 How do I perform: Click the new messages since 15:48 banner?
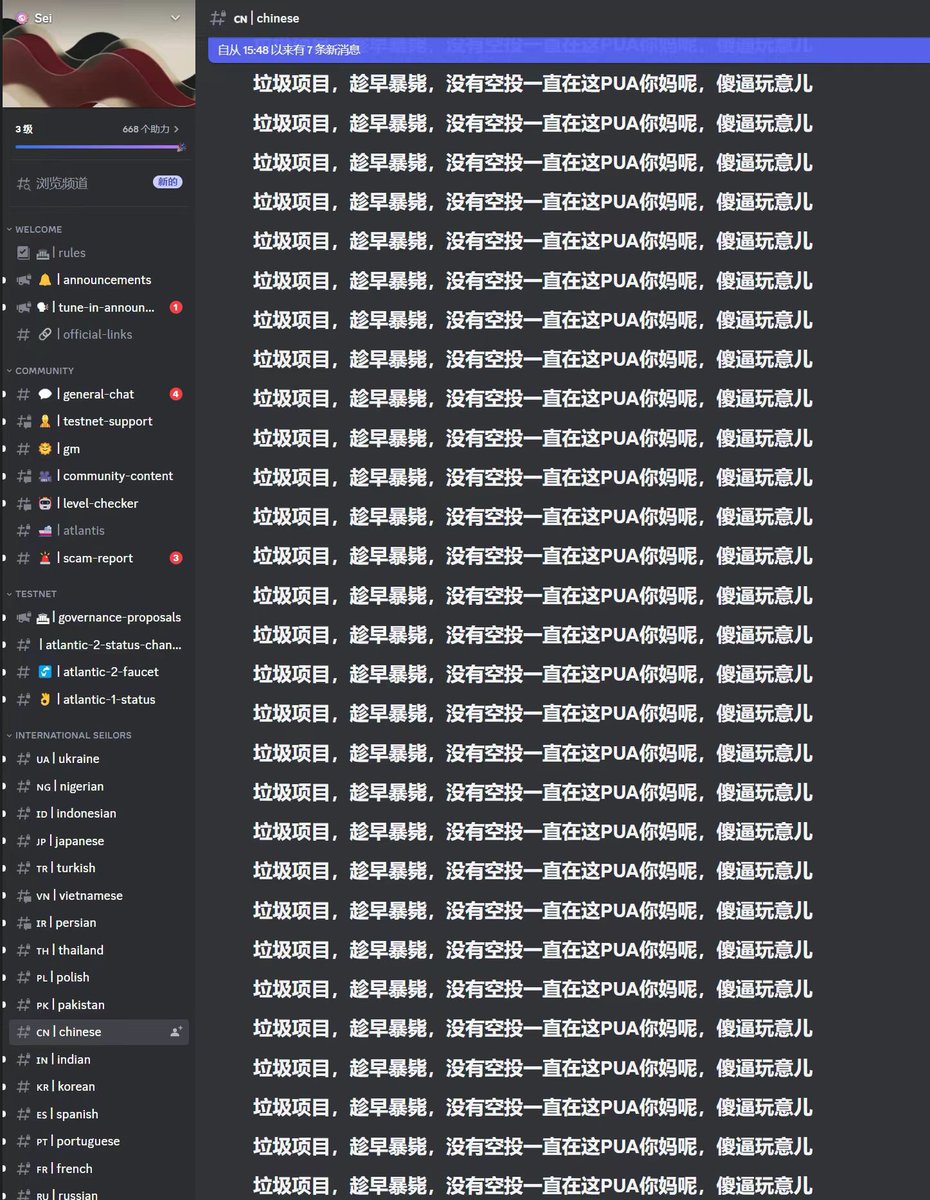point(569,49)
